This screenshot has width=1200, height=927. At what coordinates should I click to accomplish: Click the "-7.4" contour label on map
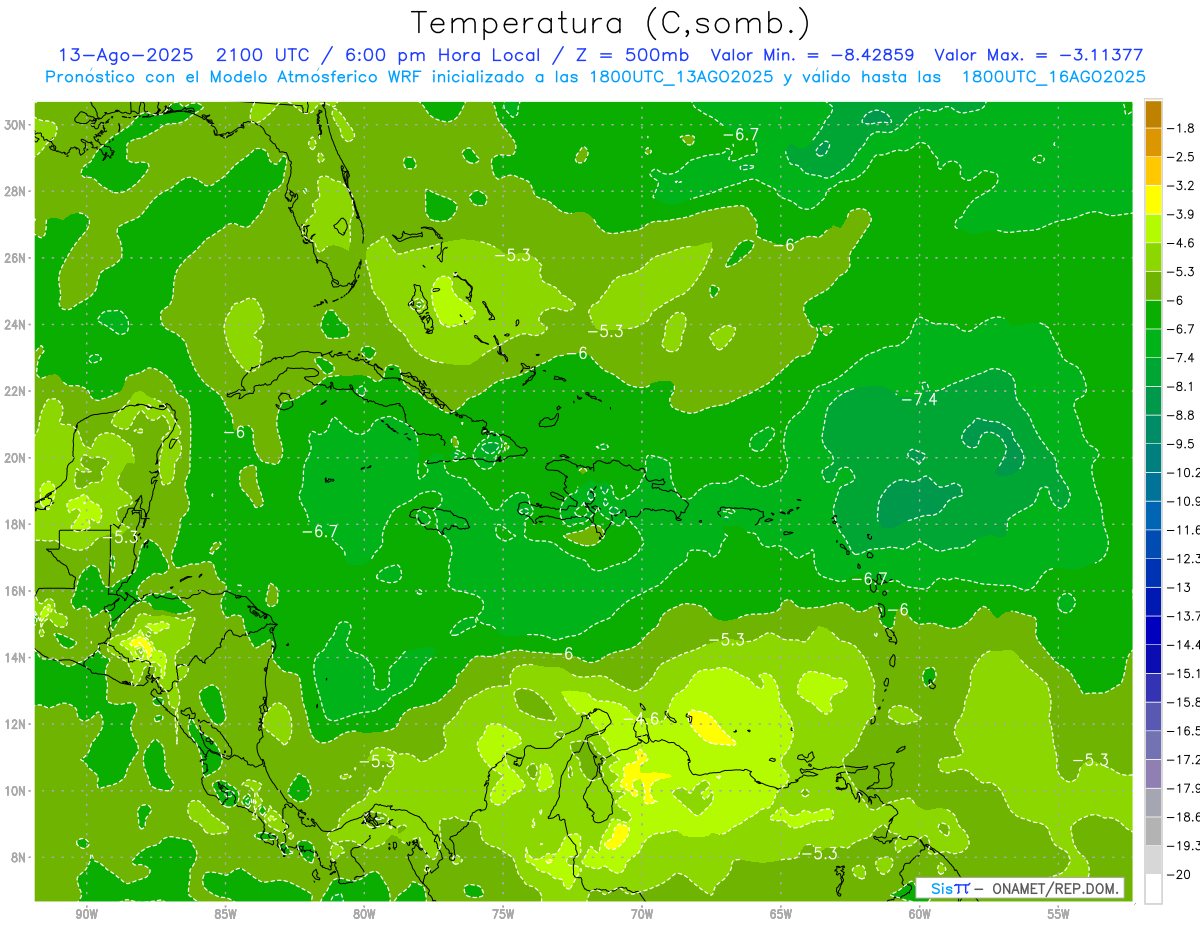[918, 399]
